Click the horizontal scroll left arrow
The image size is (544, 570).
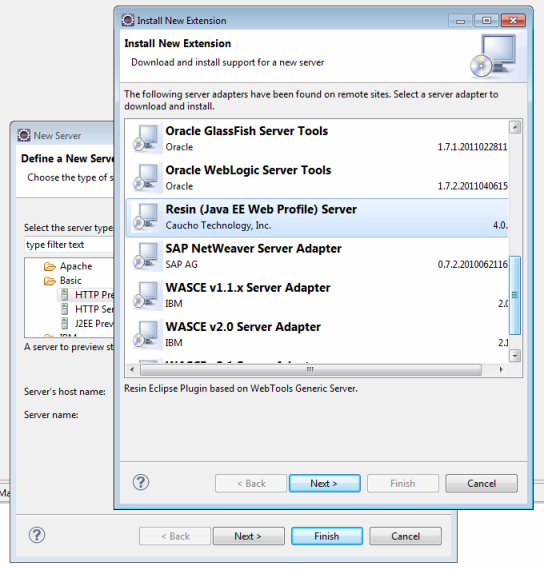coord(132,370)
